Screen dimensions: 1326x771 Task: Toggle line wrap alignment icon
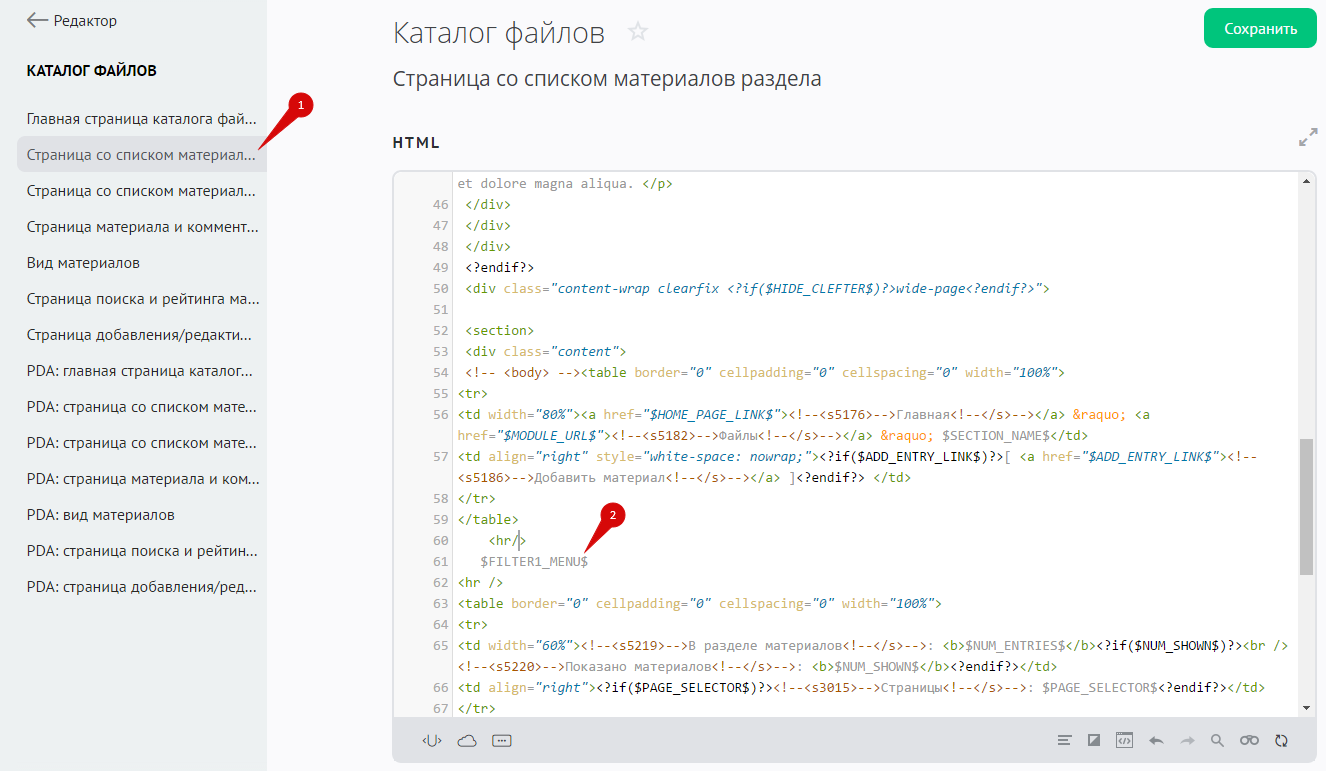point(1065,741)
